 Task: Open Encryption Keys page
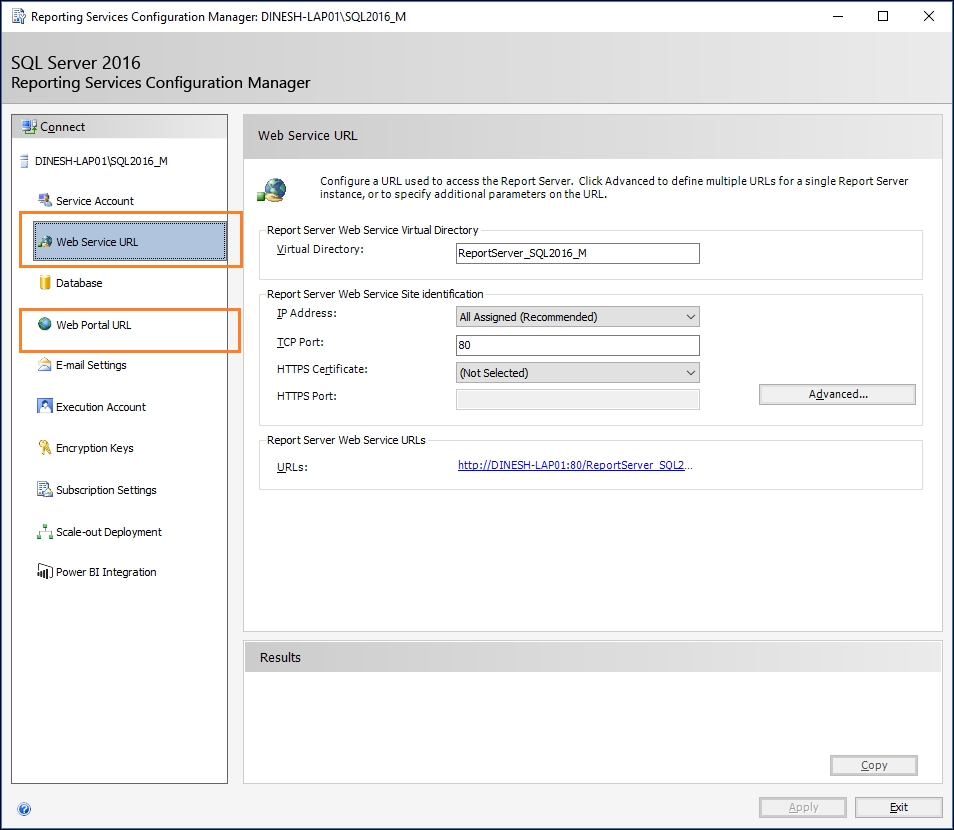point(95,448)
